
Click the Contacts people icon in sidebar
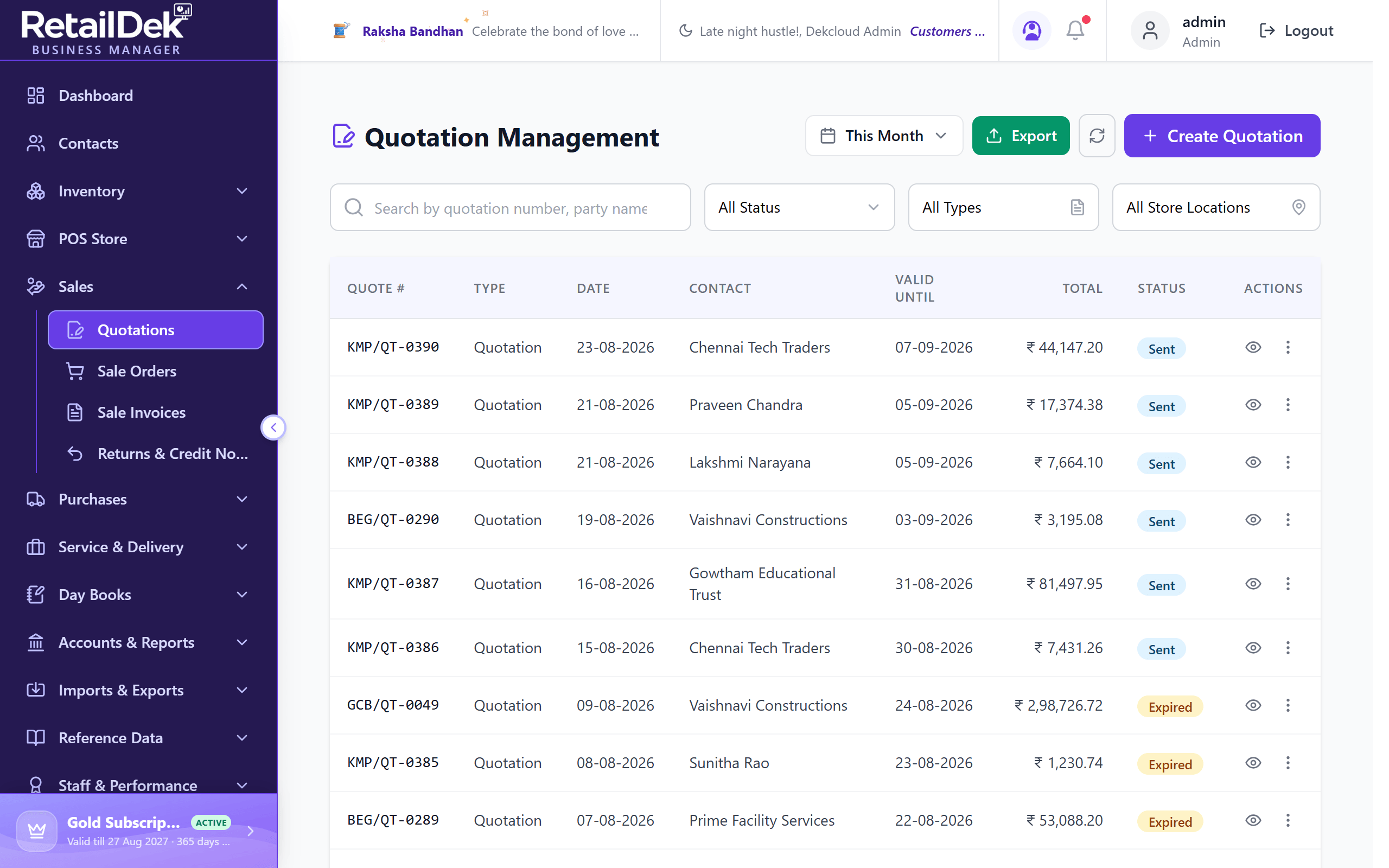(36, 143)
